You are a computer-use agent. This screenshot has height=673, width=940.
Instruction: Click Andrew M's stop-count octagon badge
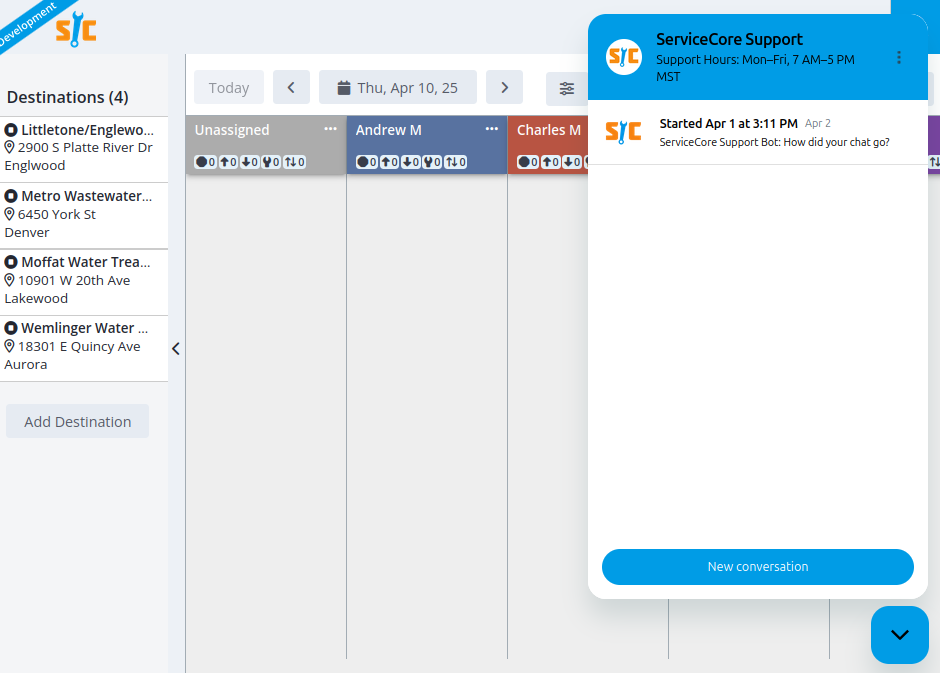click(x=366, y=162)
